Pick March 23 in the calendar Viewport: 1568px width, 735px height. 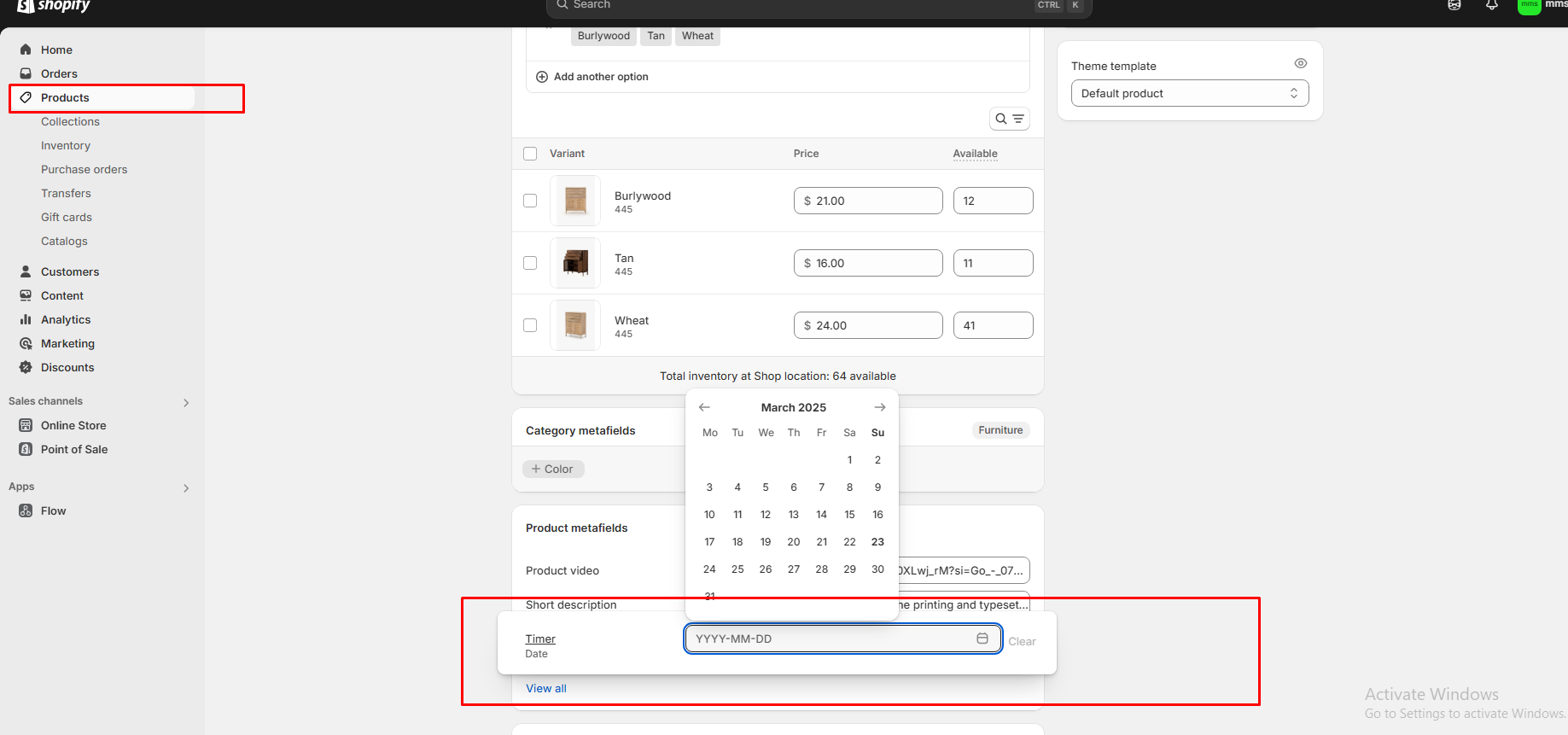877,542
